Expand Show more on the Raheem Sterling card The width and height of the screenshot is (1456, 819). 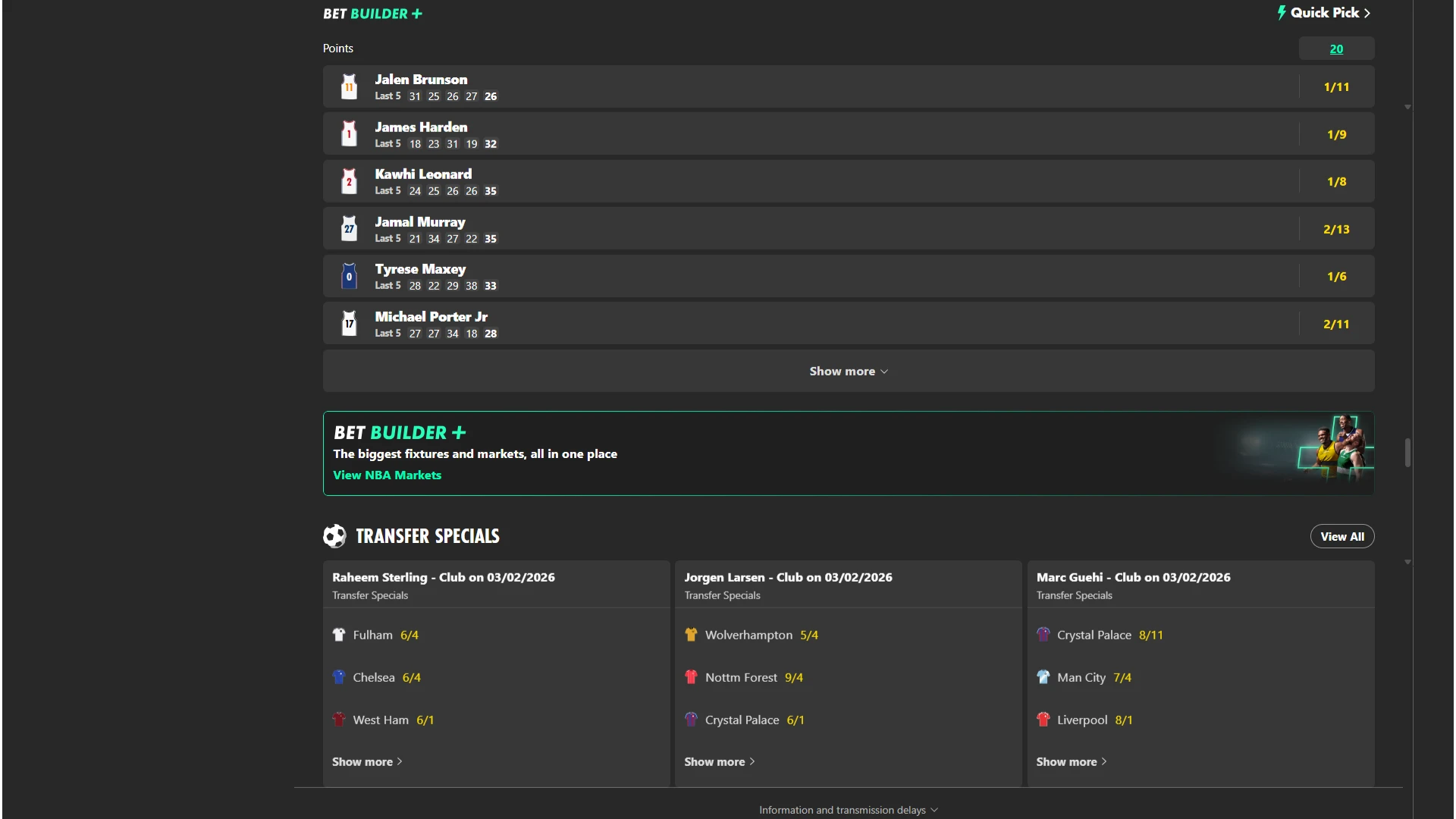click(x=366, y=761)
